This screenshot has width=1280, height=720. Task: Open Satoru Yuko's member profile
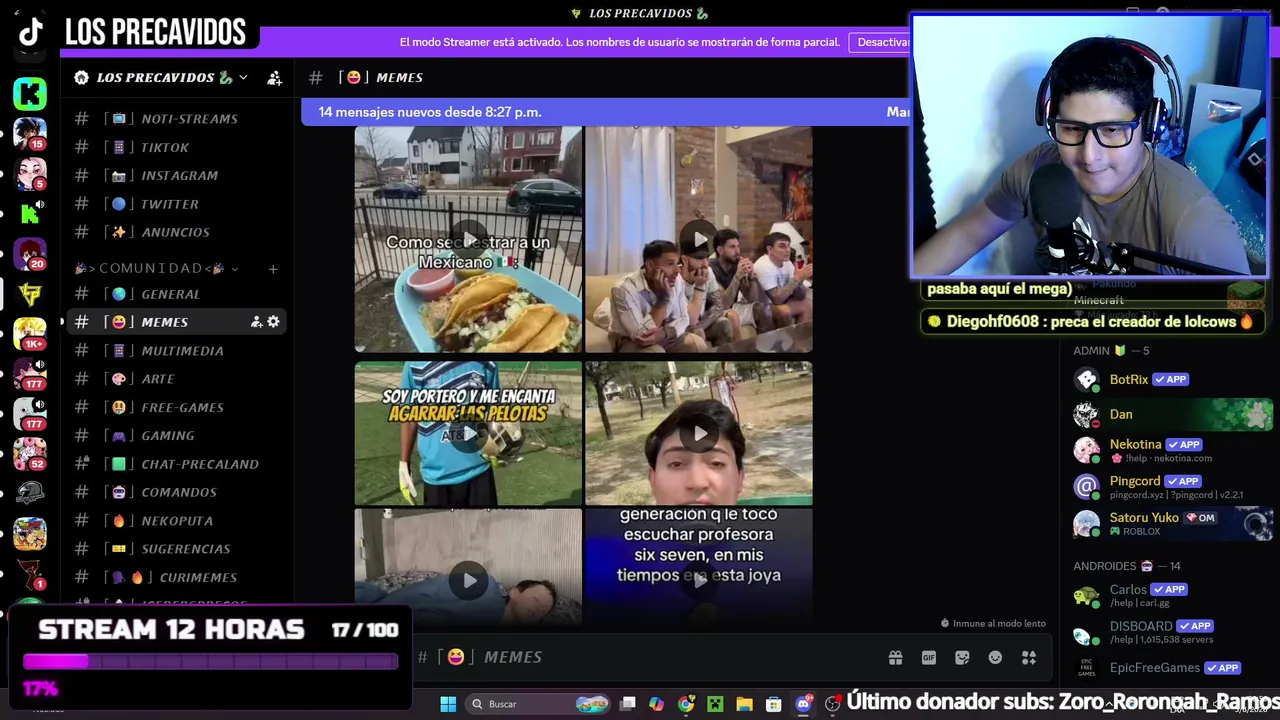point(1172,524)
